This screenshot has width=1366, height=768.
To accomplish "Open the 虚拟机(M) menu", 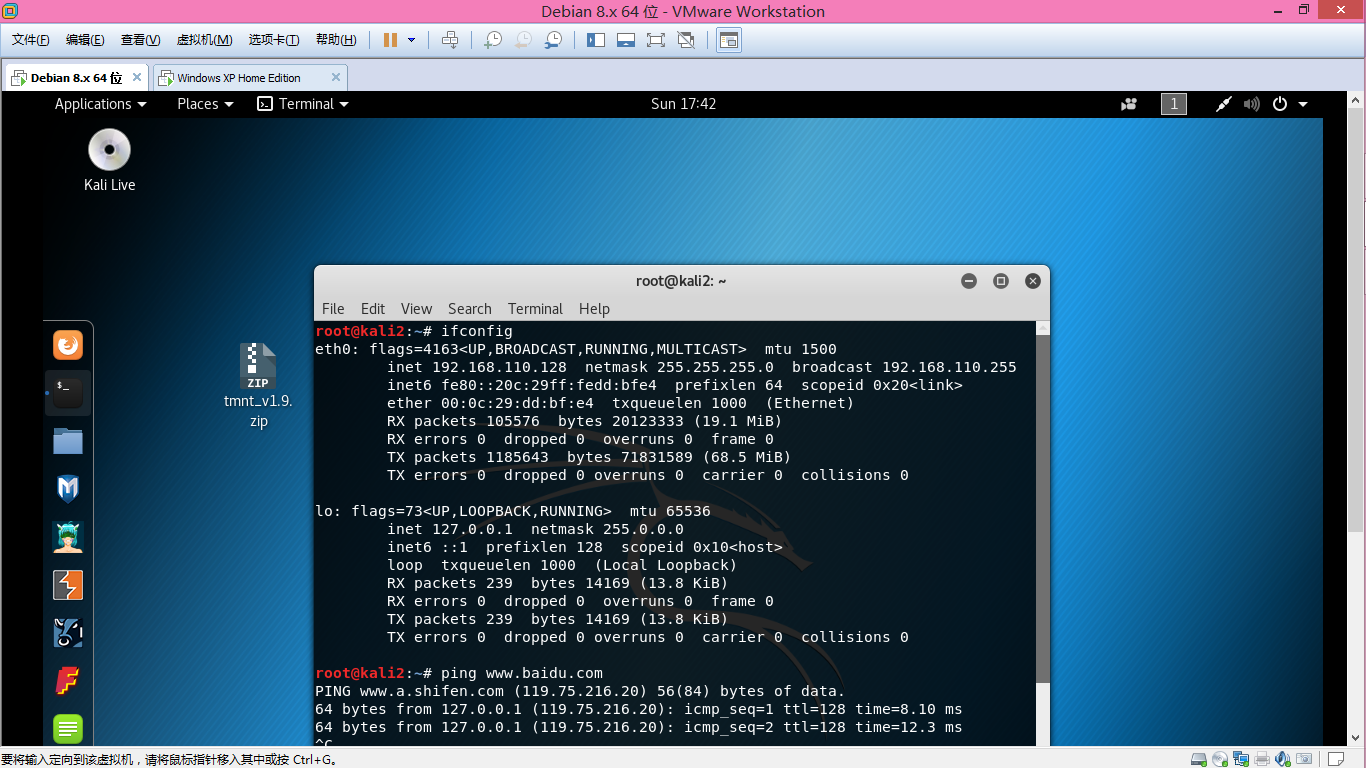I will click(204, 40).
